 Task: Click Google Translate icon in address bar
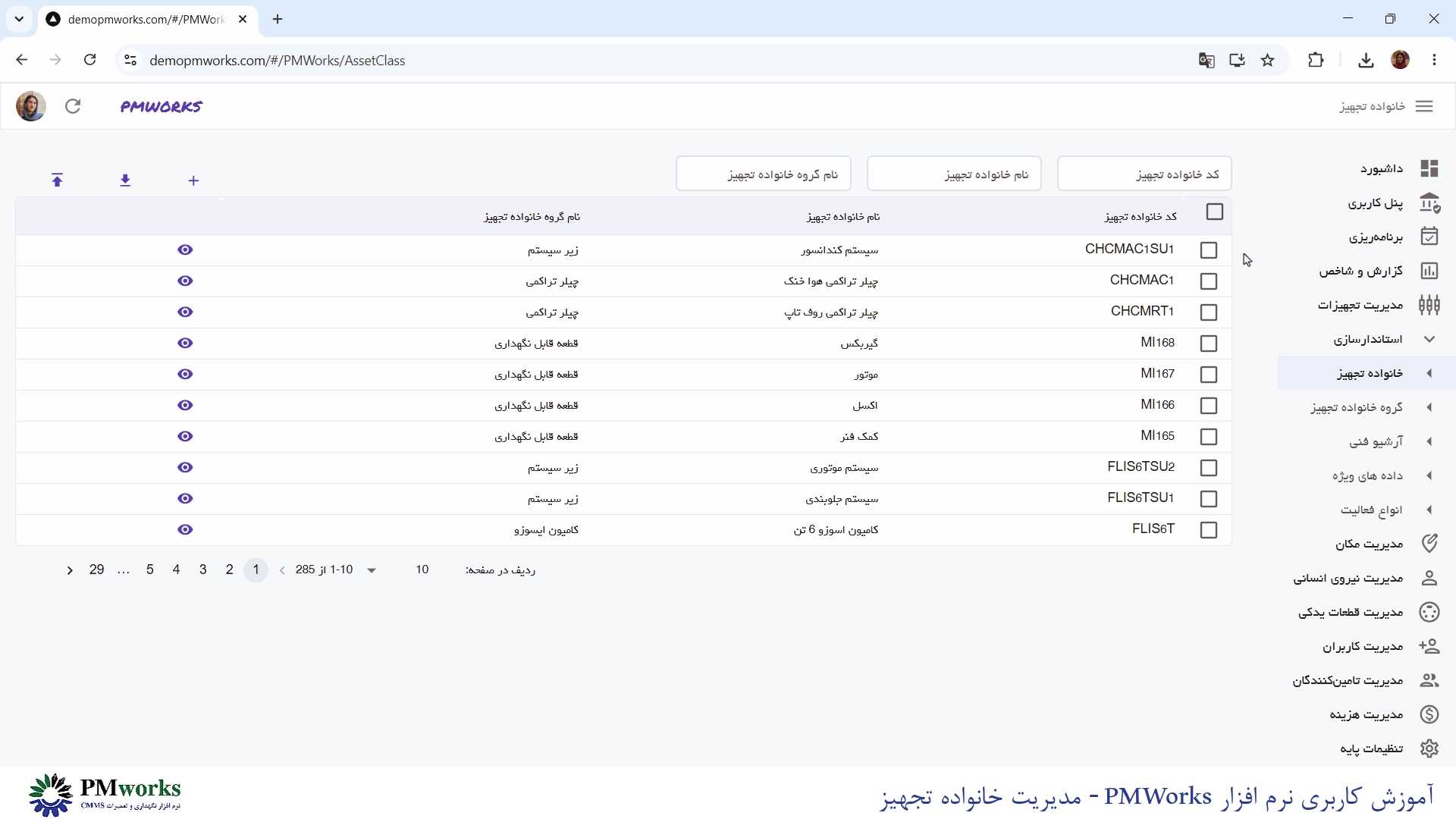(x=1207, y=61)
